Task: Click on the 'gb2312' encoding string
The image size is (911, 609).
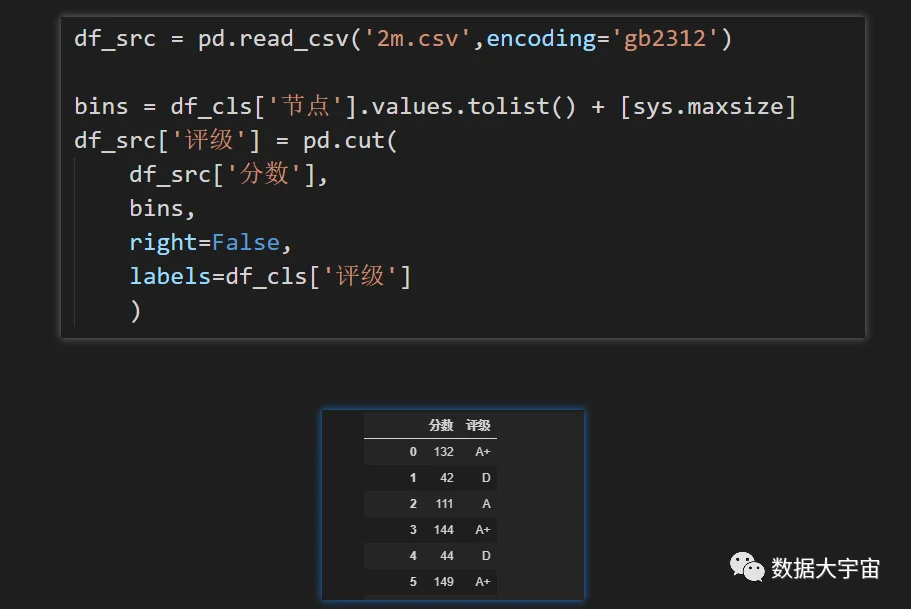Action: pos(664,39)
